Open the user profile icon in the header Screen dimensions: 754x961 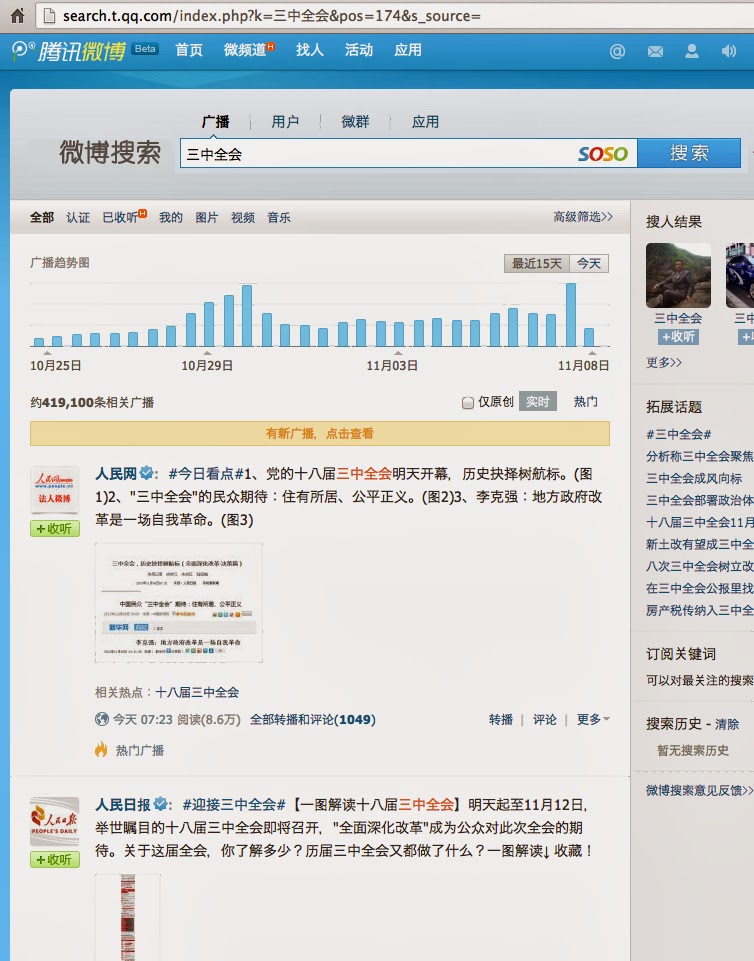coord(692,51)
